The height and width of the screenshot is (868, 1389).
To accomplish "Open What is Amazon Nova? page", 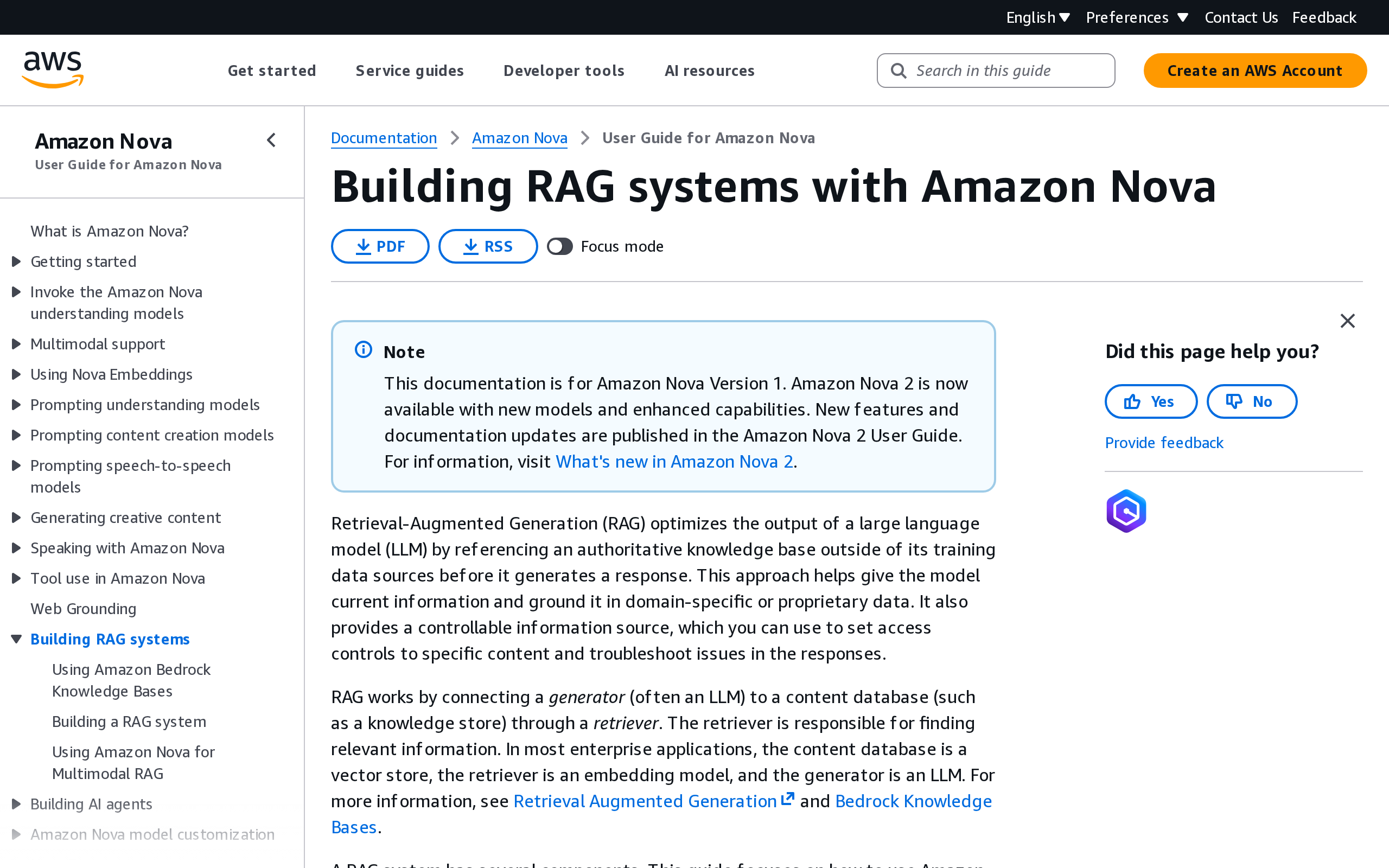I will point(109,231).
